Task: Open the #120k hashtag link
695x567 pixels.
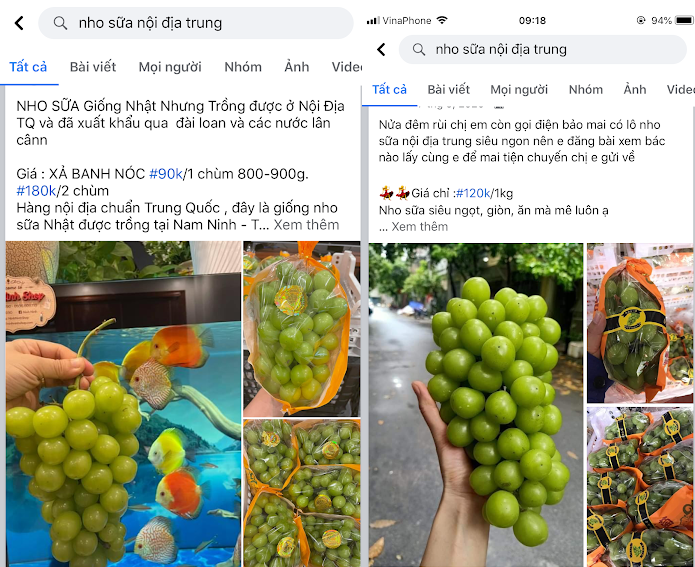Action: 475,193
